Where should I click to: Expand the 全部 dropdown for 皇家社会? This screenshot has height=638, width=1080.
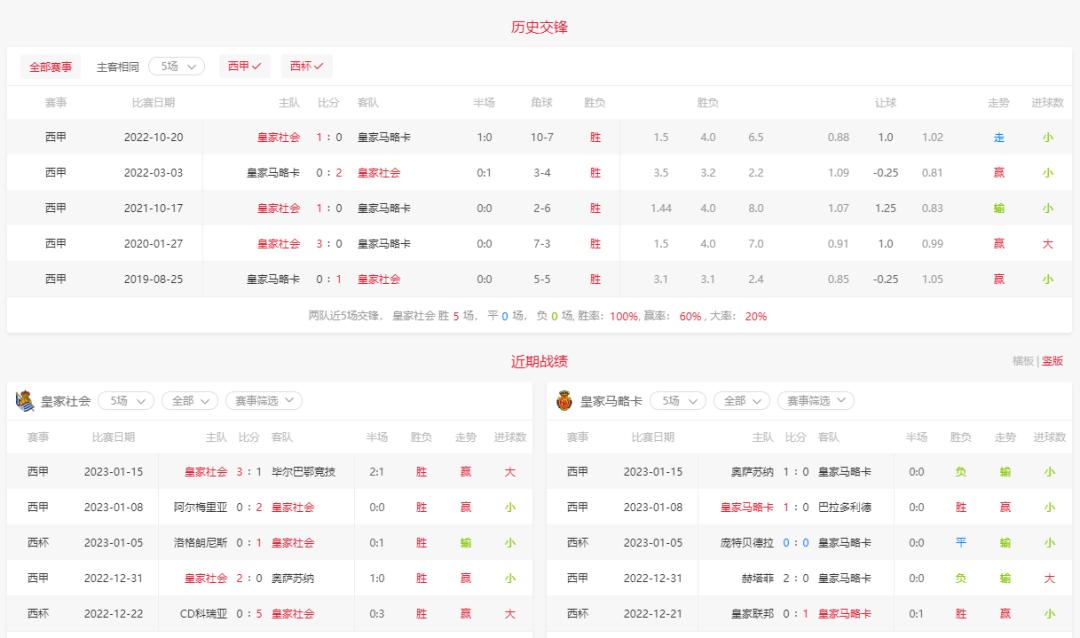(x=187, y=399)
